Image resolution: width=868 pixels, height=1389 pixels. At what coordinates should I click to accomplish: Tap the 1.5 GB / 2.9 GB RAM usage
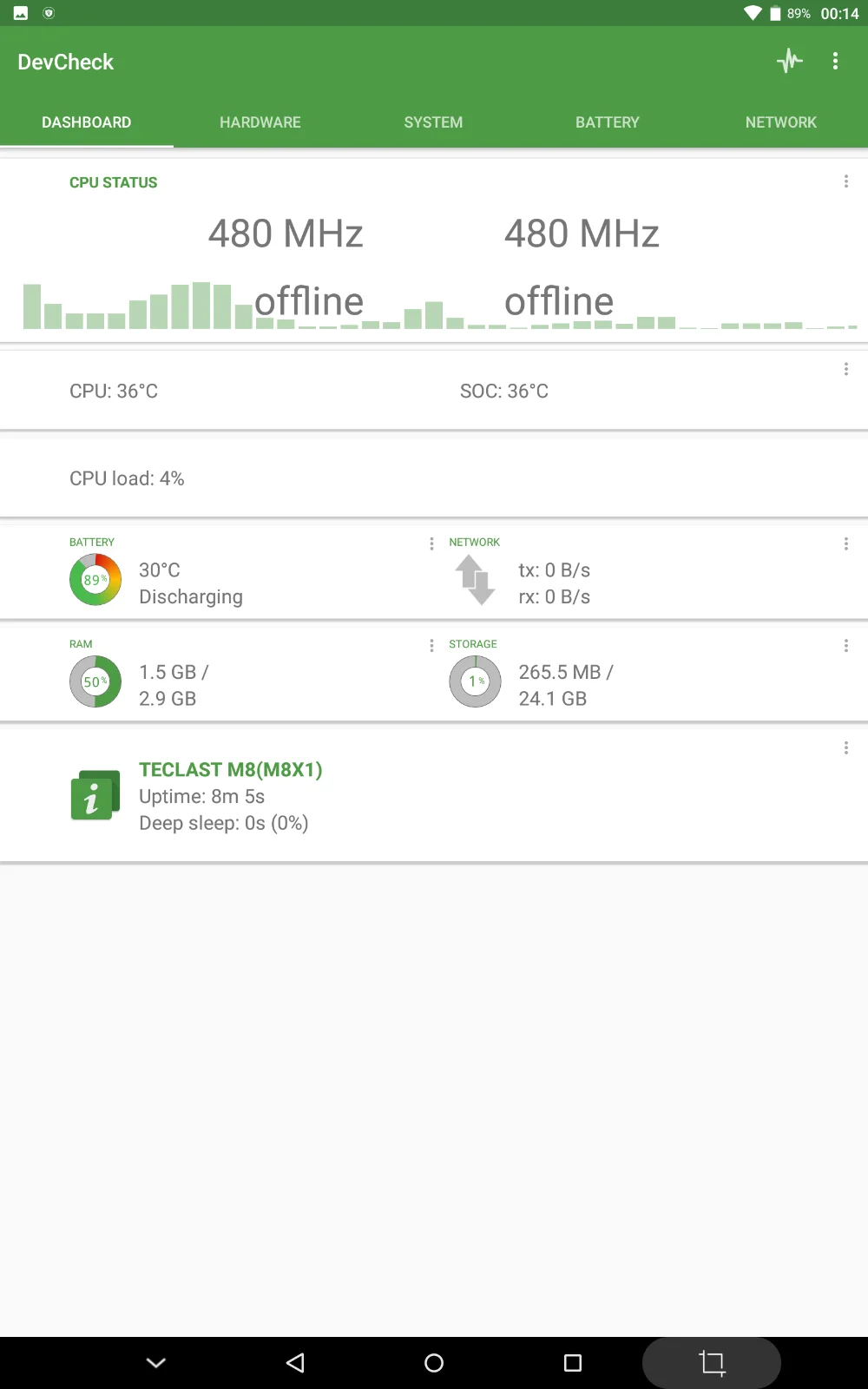click(x=174, y=685)
